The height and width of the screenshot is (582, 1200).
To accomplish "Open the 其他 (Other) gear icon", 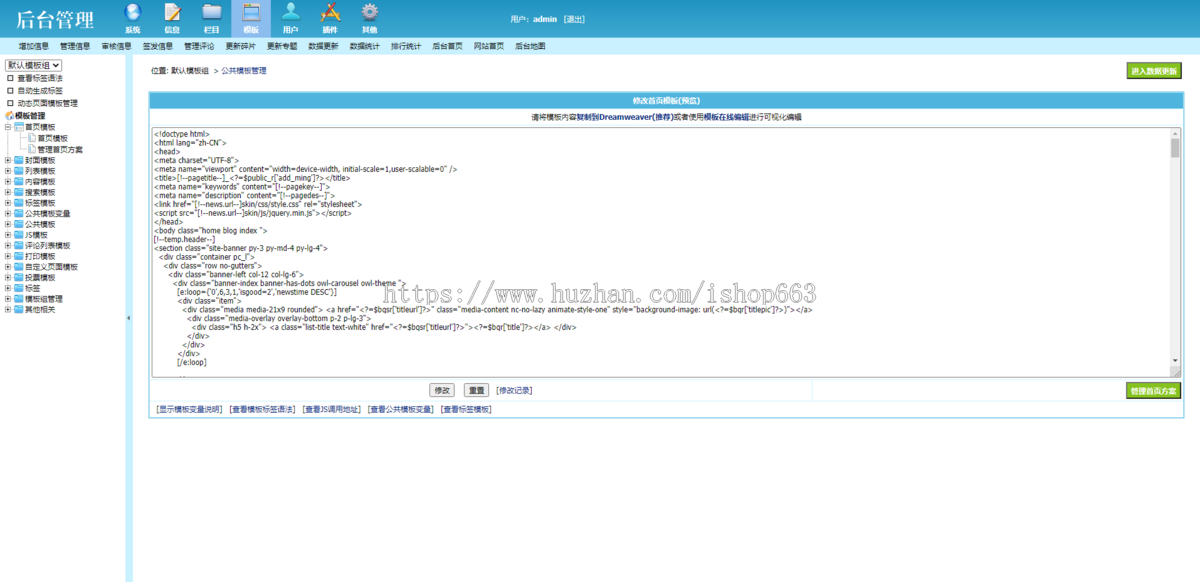I will point(369,14).
